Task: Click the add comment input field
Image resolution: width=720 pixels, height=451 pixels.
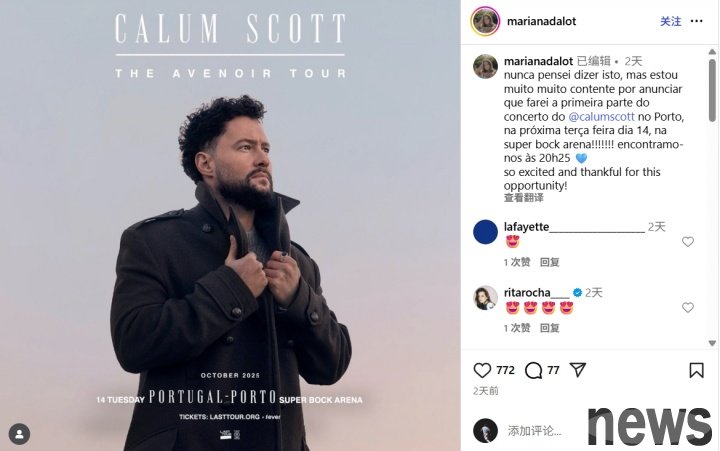Action: click(x=534, y=431)
